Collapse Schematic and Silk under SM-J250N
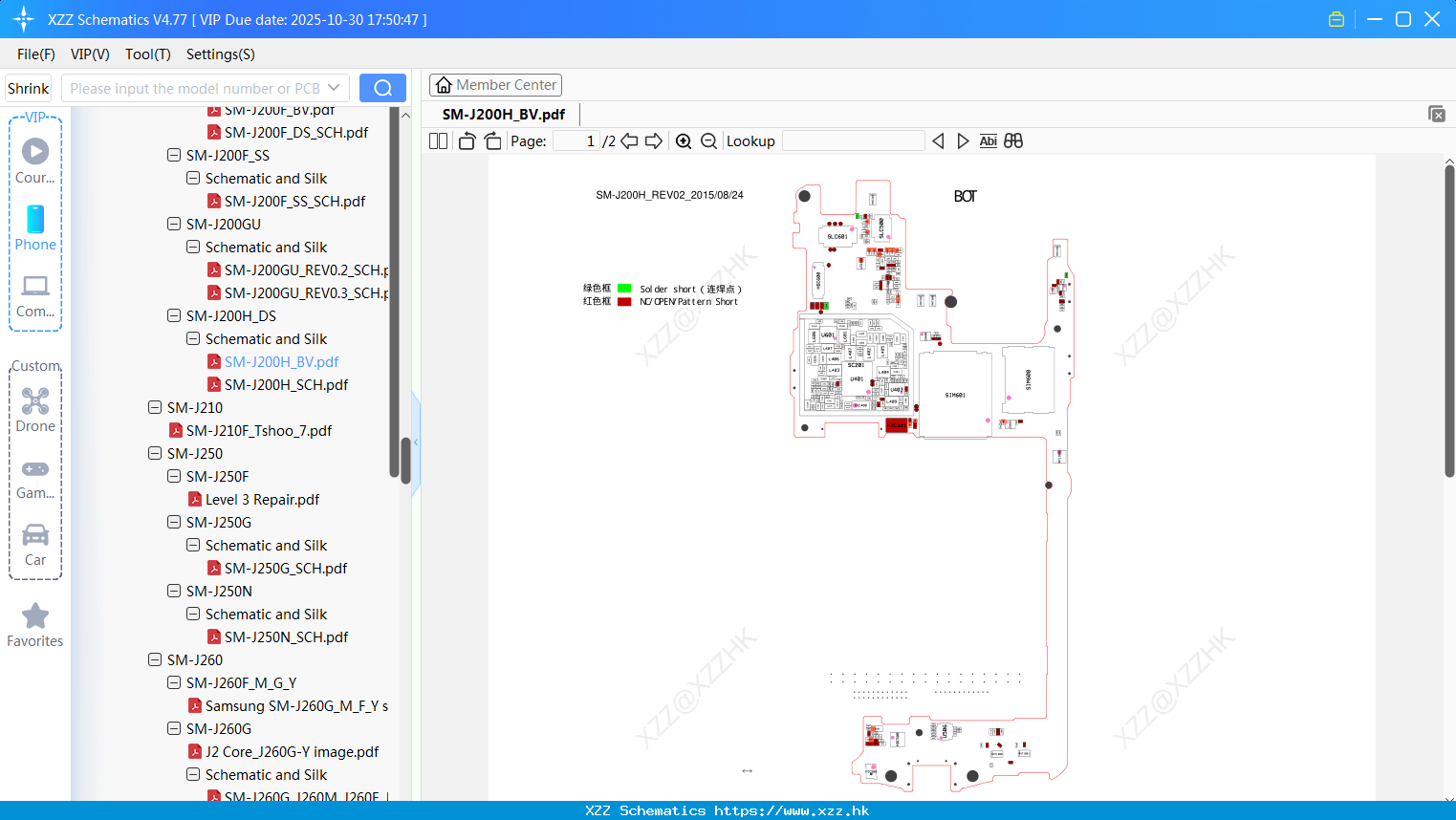Image resolution: width=1456 pixels, height=820 pixels. [193, 614]
